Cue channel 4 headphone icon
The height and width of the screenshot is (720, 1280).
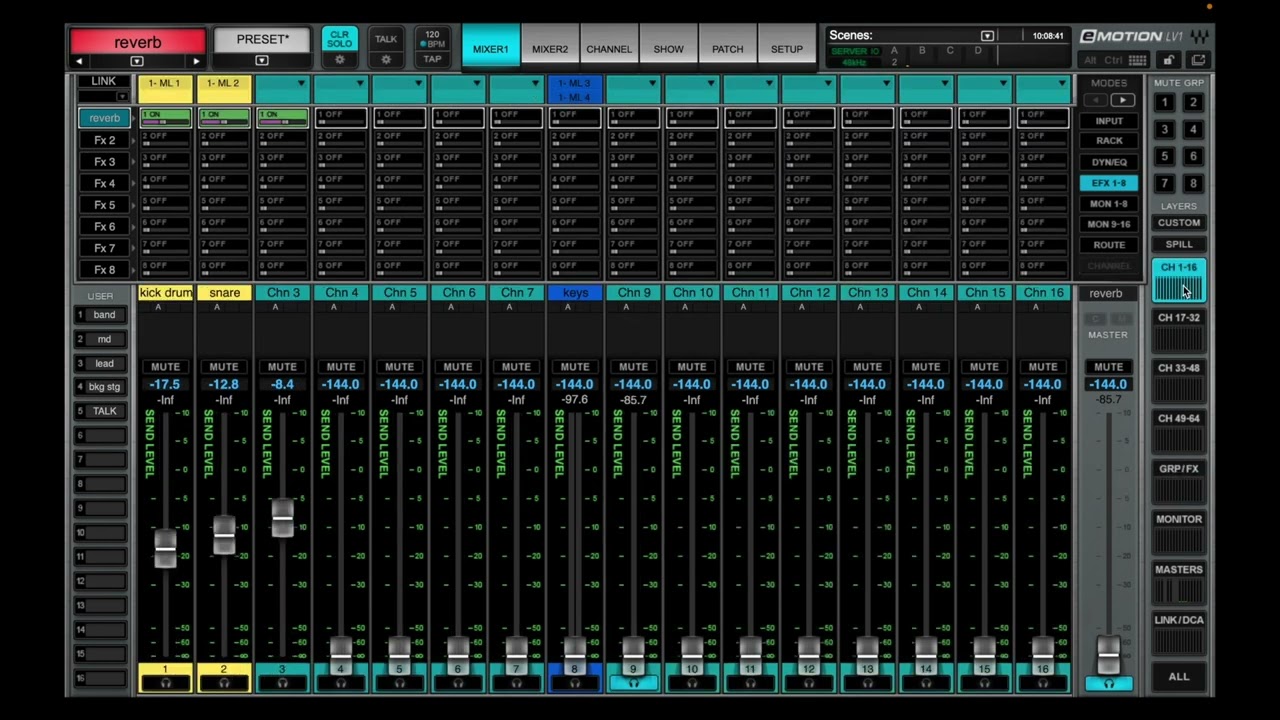point(341,684)
